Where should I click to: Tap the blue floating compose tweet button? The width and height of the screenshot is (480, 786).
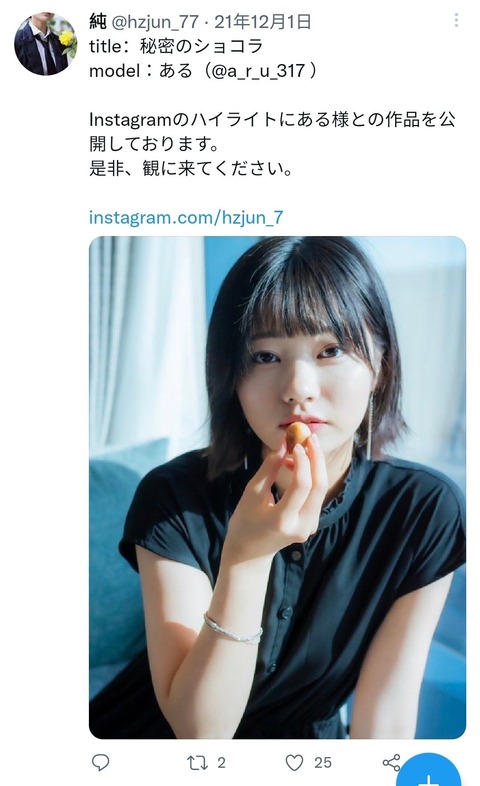click(x=430, y=772)
